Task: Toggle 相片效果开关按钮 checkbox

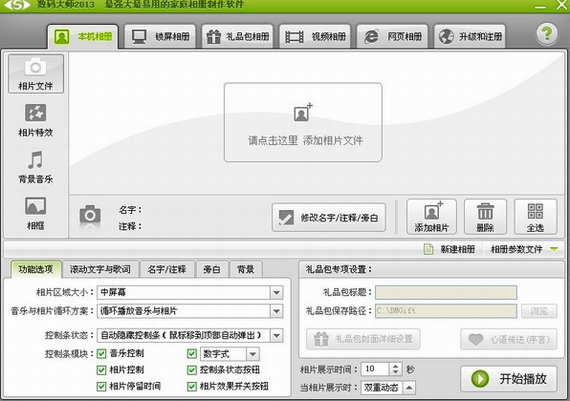Action: [x=192, y=386]
